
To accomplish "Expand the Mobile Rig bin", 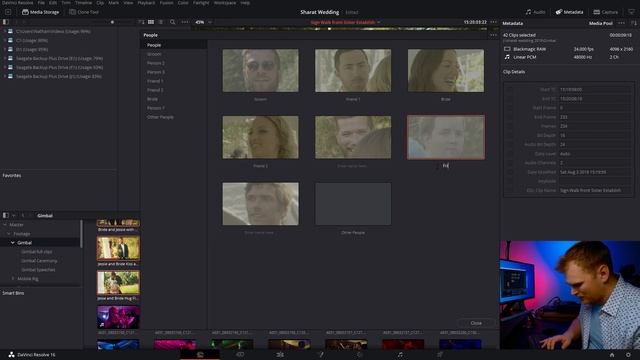I will (13, 278).
